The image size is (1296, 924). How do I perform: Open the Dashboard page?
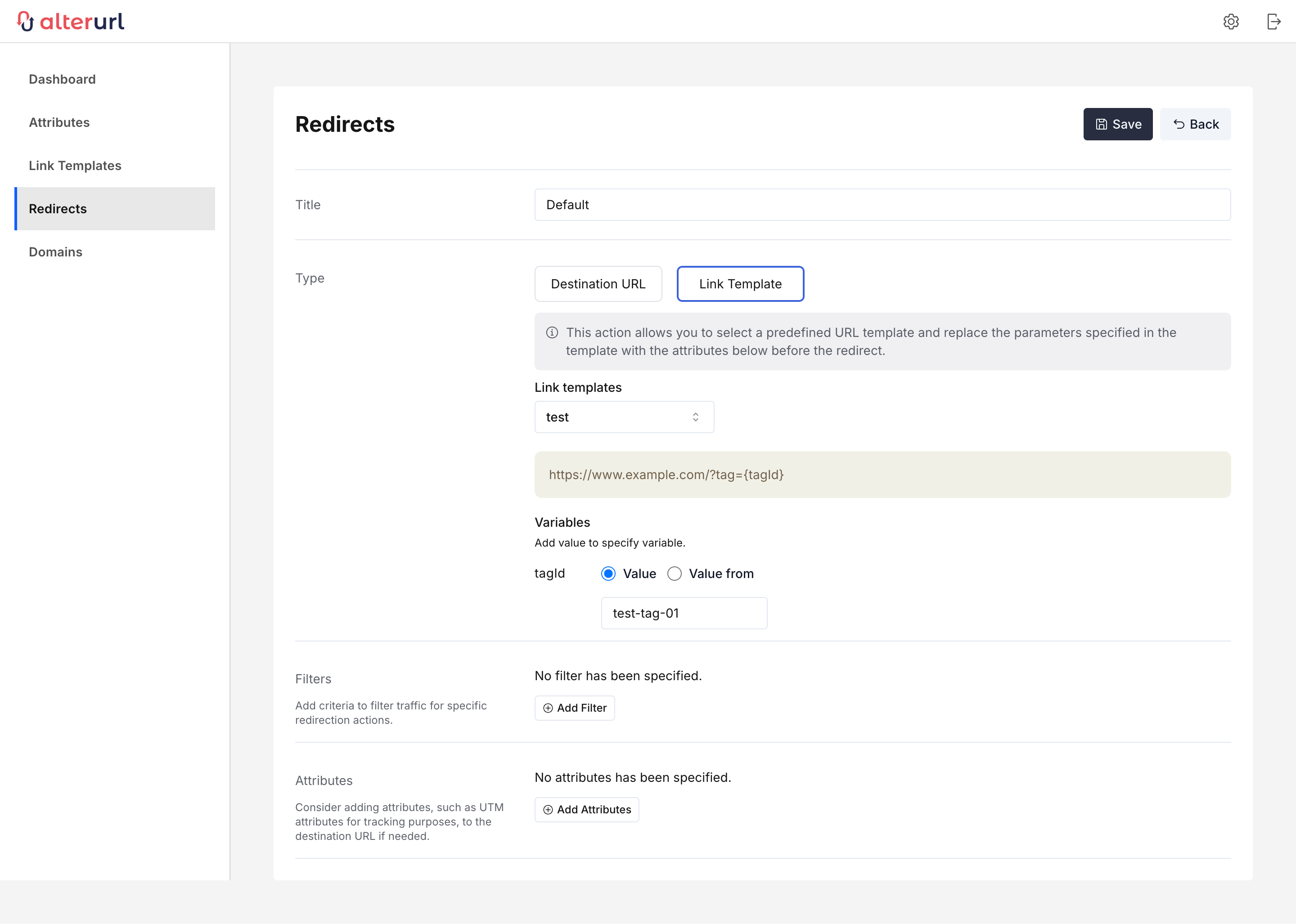62,79
